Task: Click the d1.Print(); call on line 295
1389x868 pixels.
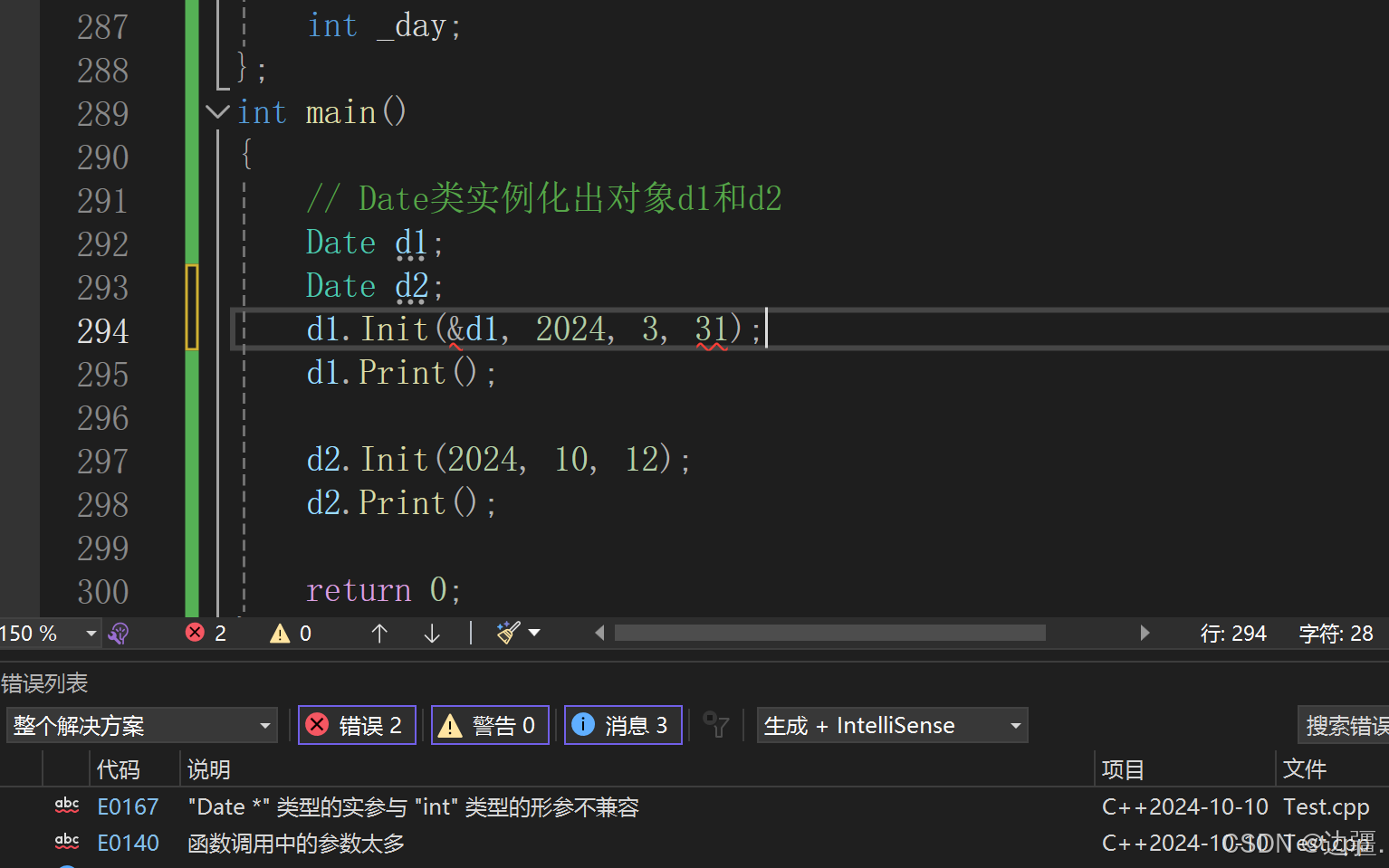Action: tap(401, 372)
